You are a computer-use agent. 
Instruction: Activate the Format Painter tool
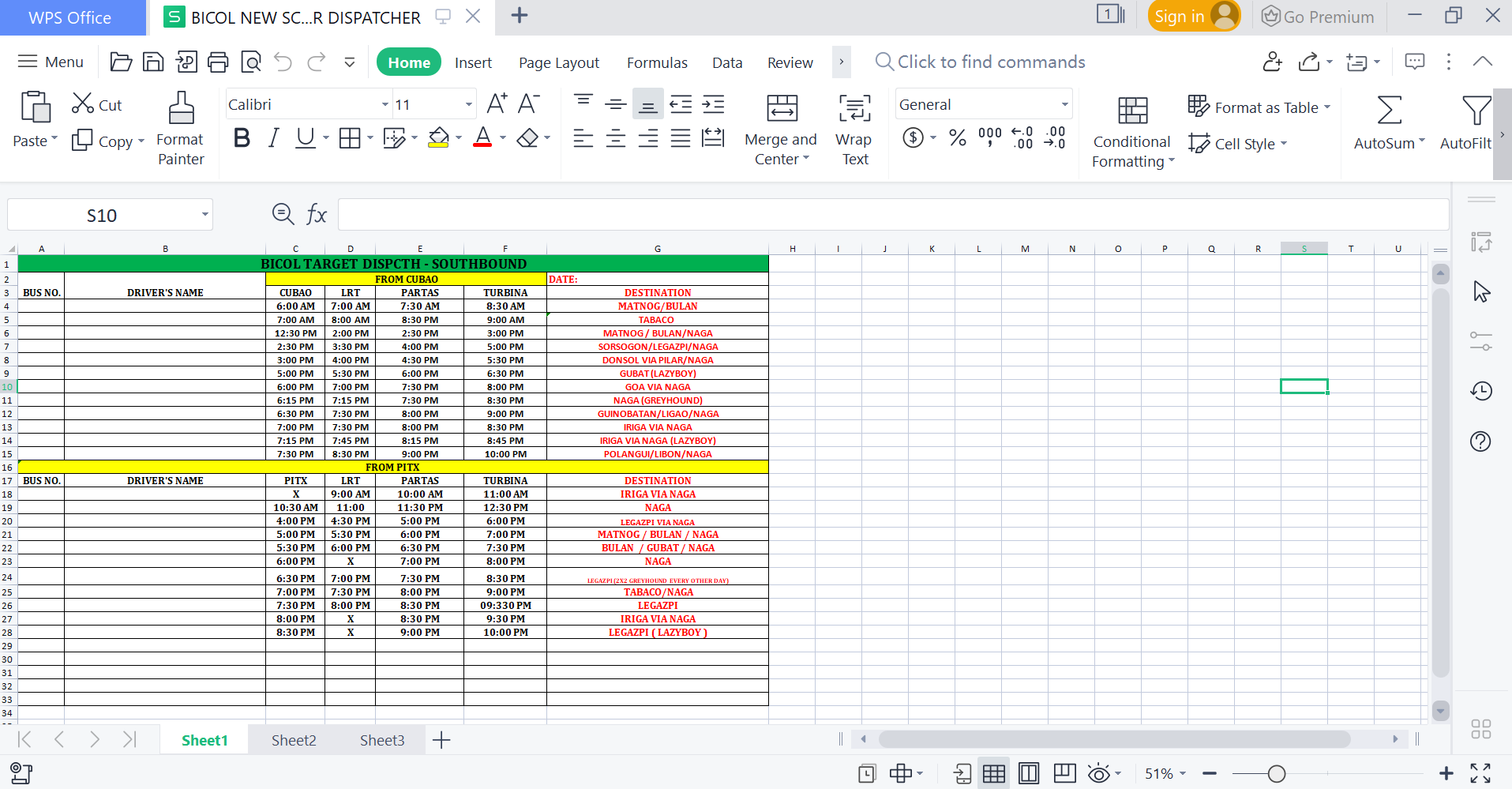(x=181, y=128)
